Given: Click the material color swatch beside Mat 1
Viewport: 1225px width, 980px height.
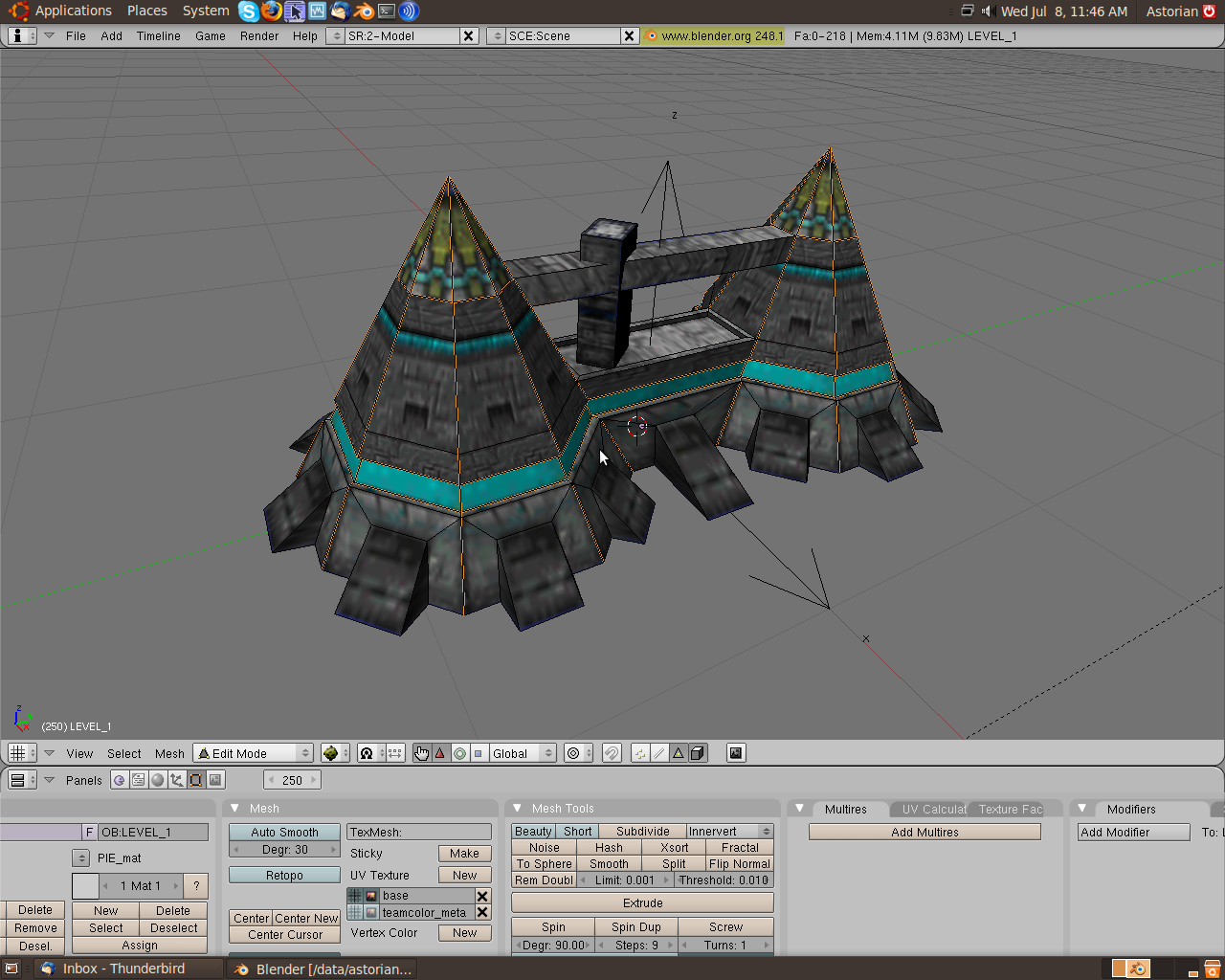Looking at the screenshot, I should 85,886.
